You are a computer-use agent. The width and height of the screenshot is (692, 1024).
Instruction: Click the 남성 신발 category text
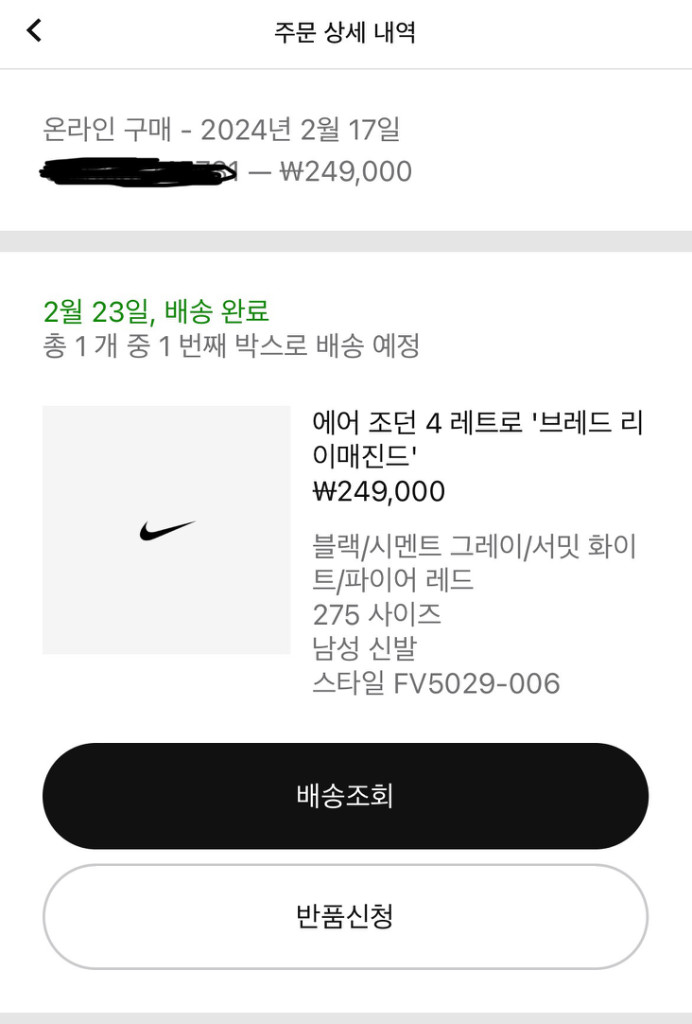click(x=363, y=649)
